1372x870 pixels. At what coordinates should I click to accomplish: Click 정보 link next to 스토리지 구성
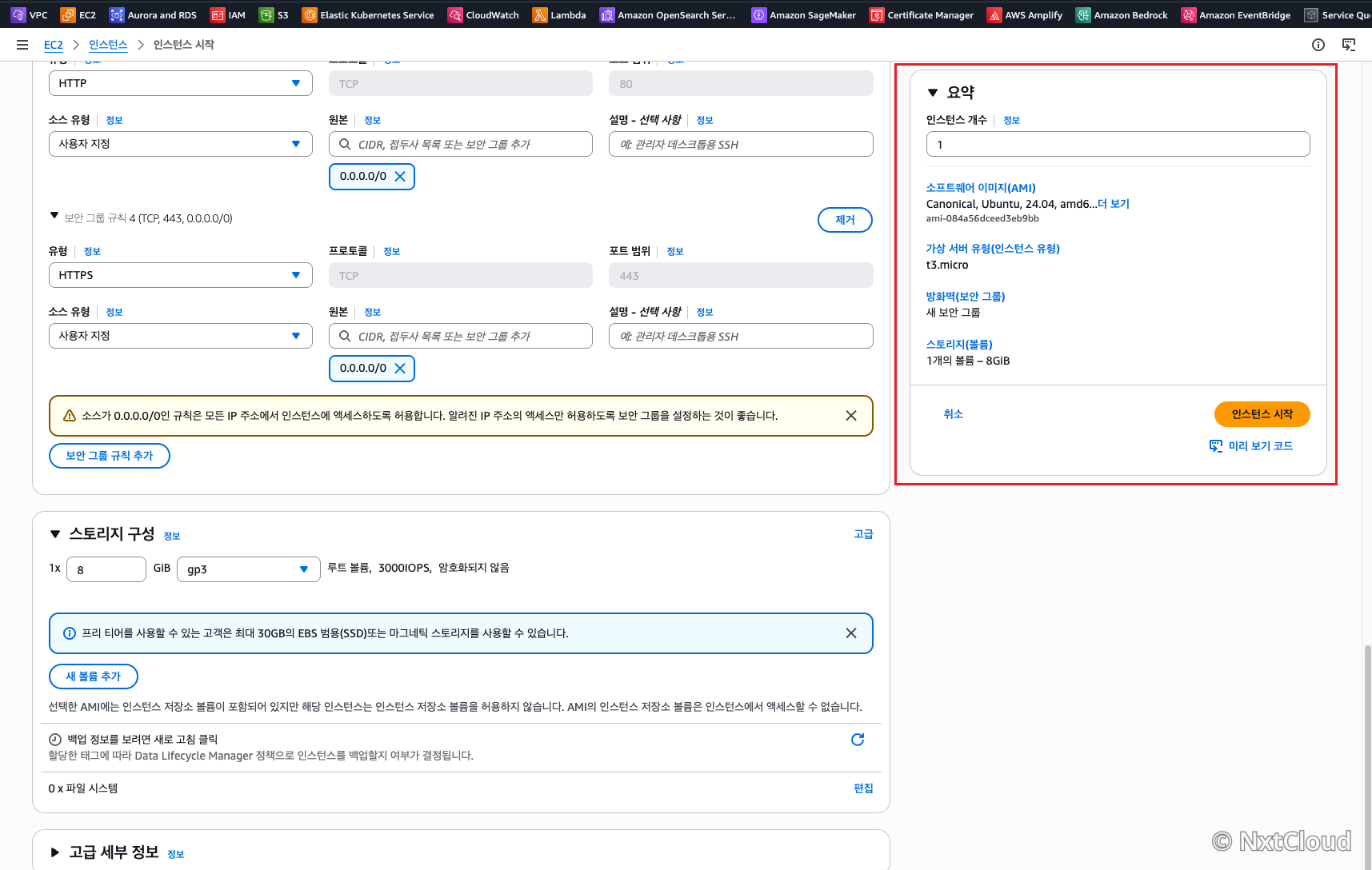click(172, 537)
